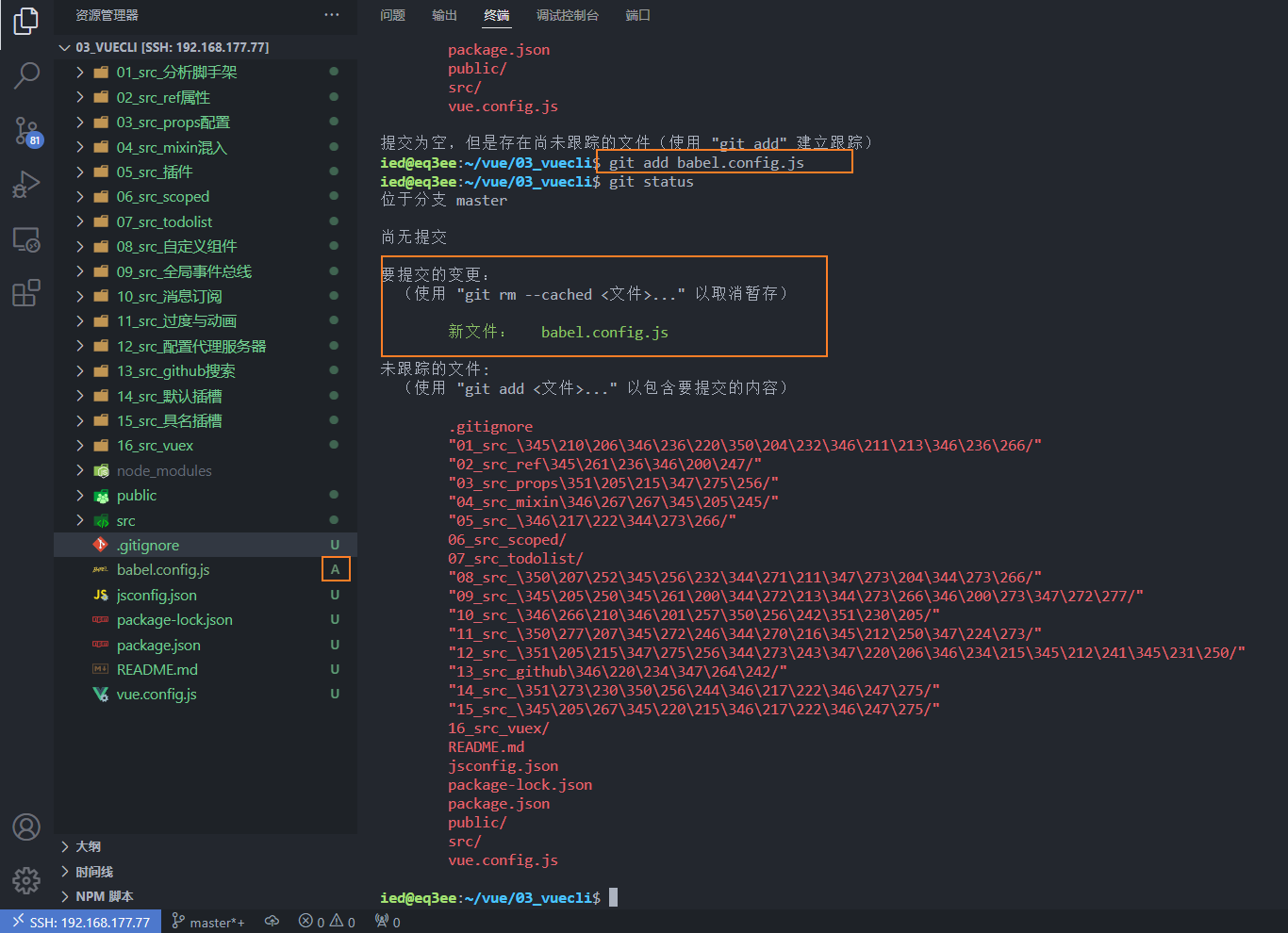Open the Search view icon

26,75
